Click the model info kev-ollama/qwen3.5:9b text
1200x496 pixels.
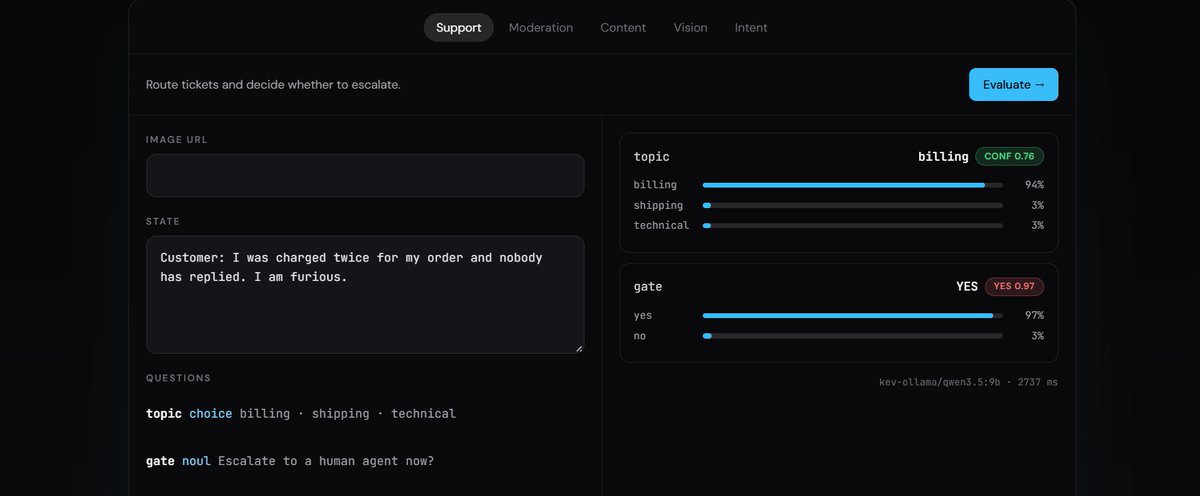(942, 382)
